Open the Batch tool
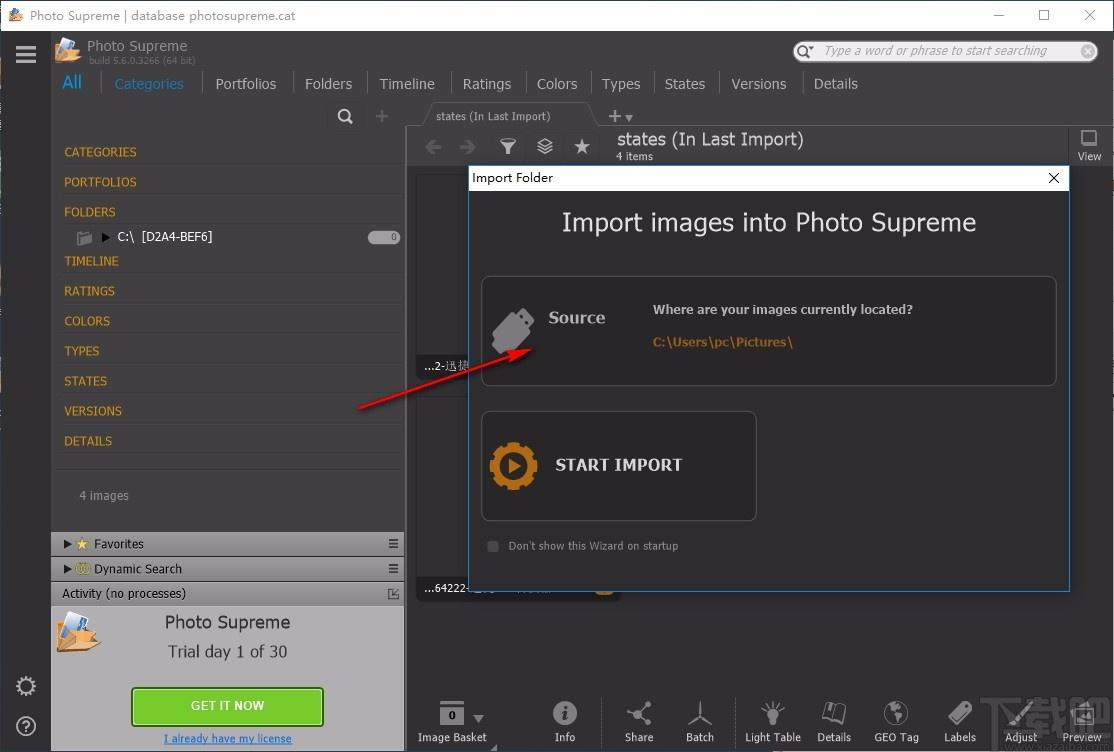 [700, 721]
